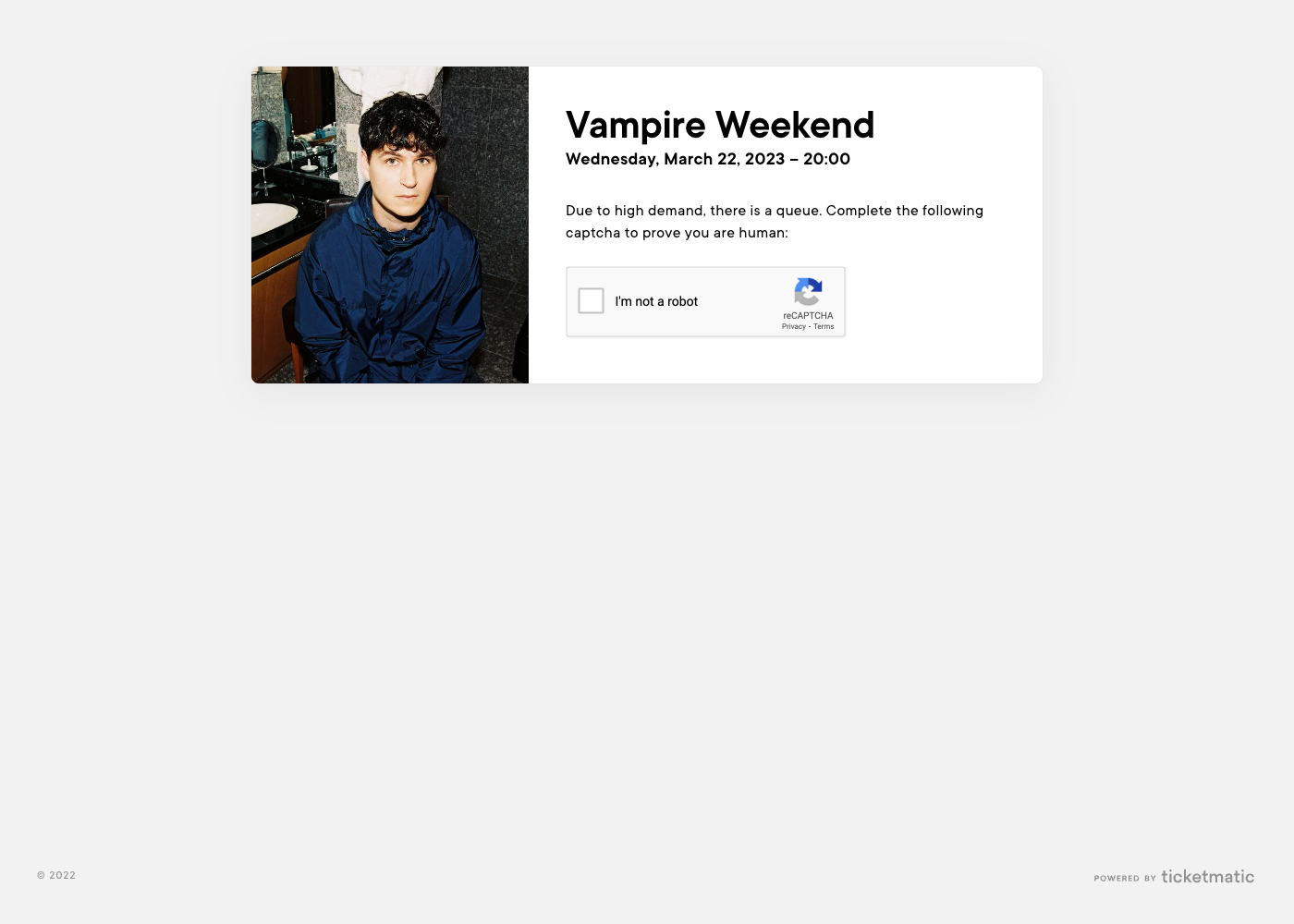Click the white sink in the photo
Viewport: 1294px width, 924px height.
click(273, 218)
